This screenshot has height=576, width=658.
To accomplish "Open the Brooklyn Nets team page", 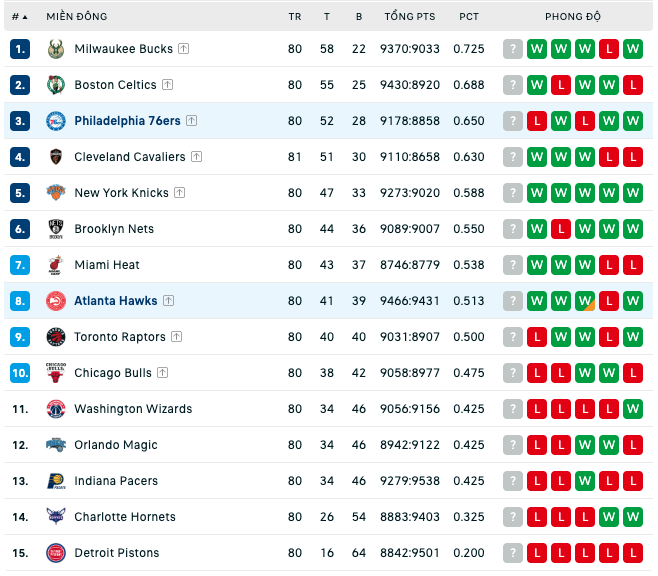I will tap(114, 229).
